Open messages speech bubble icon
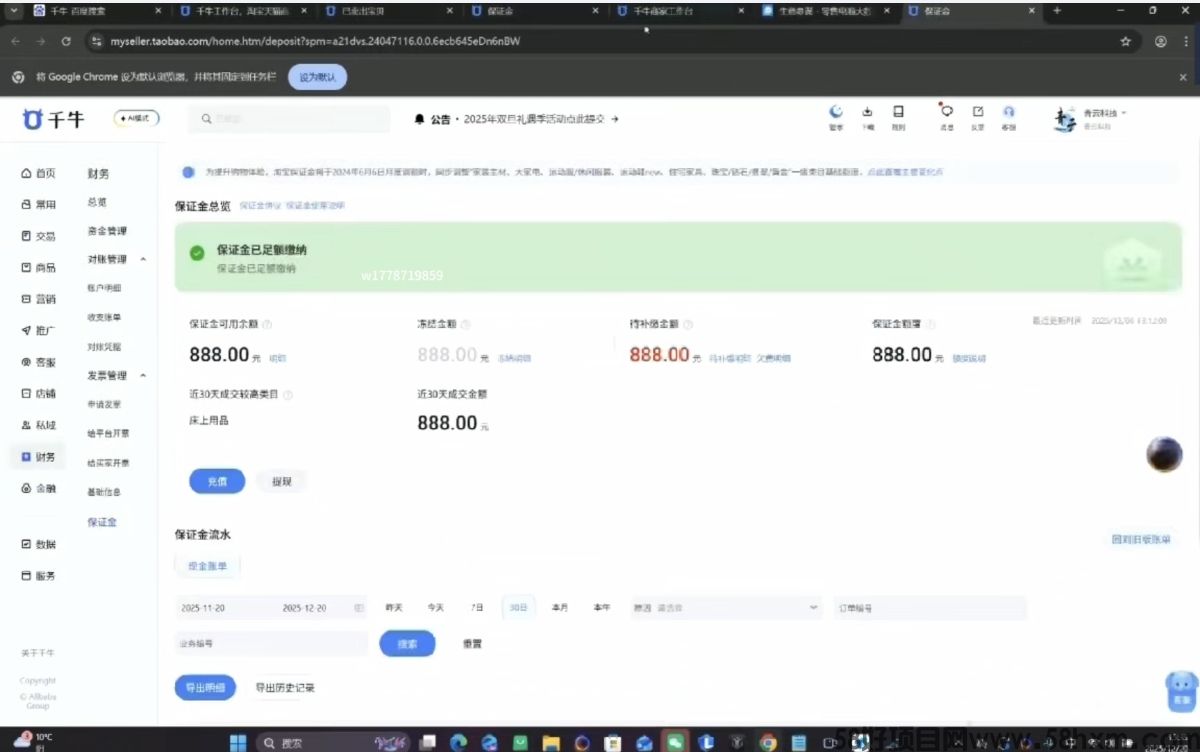 coord(946,111)
